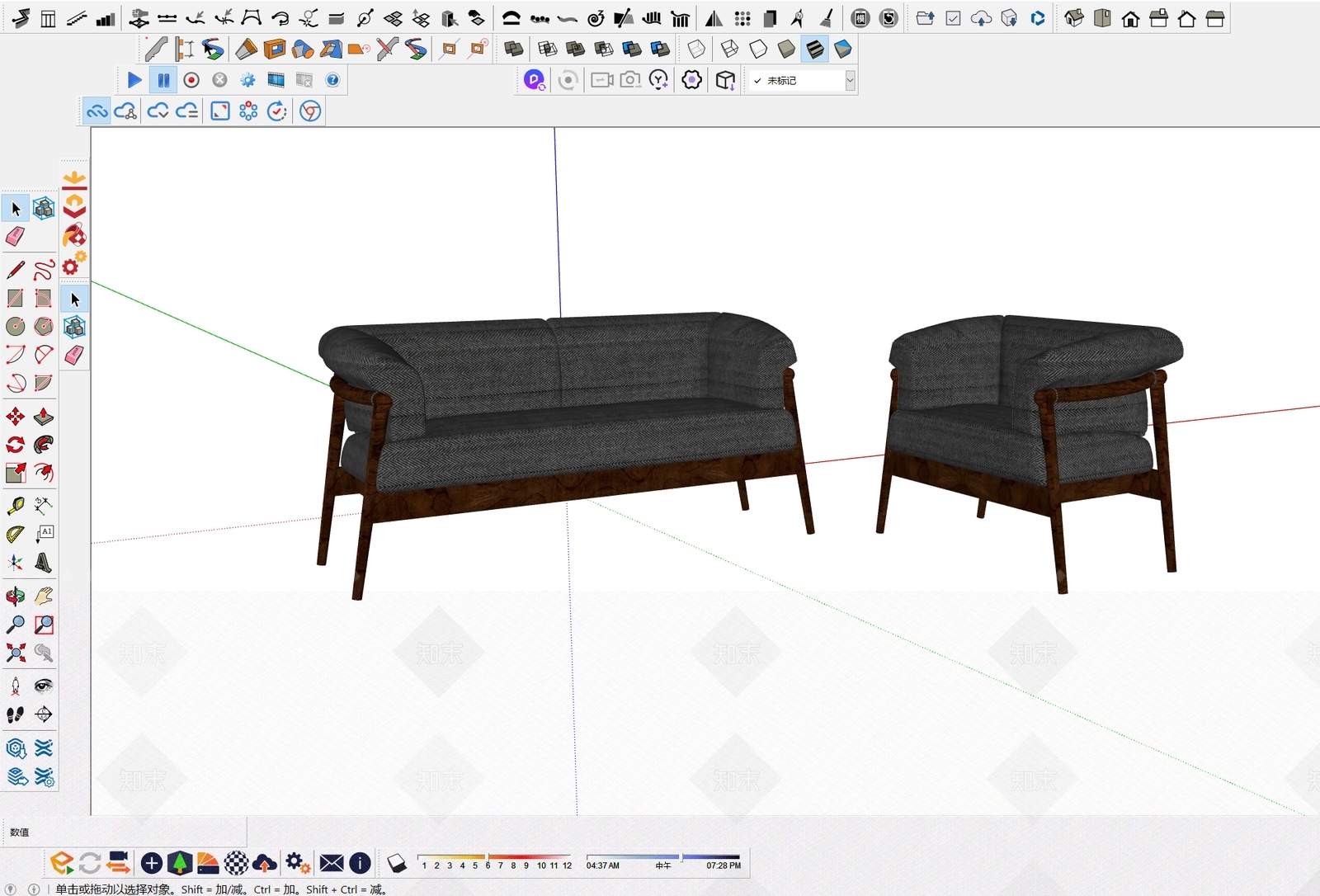Viewport: 1320px width, 896px height.
Task: Toggle the linked-cloud icon button
Action: point(97,111)
